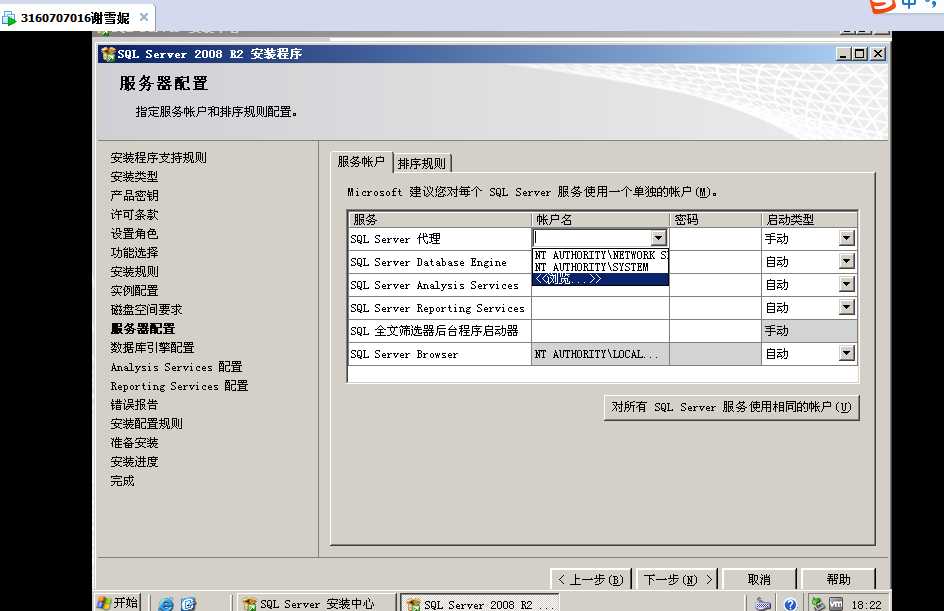Select the 3160707016谢雪妮 tab
The width and height of the screenshot is (944, 611).
[x=75, y=17]
